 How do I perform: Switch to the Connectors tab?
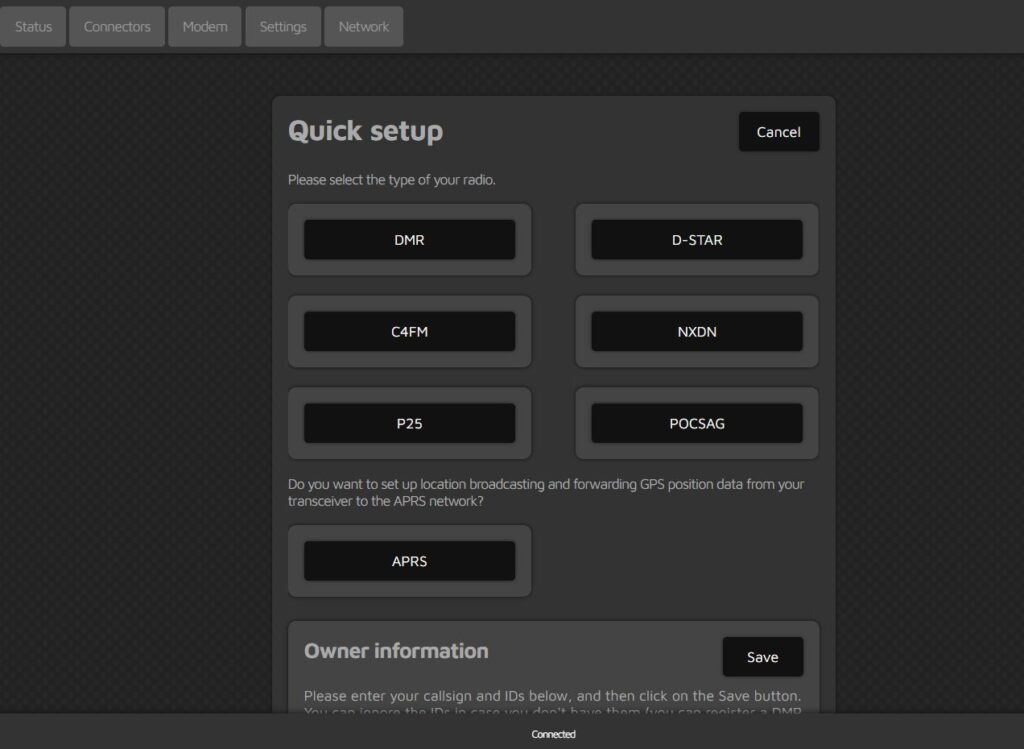pos(117,27)
